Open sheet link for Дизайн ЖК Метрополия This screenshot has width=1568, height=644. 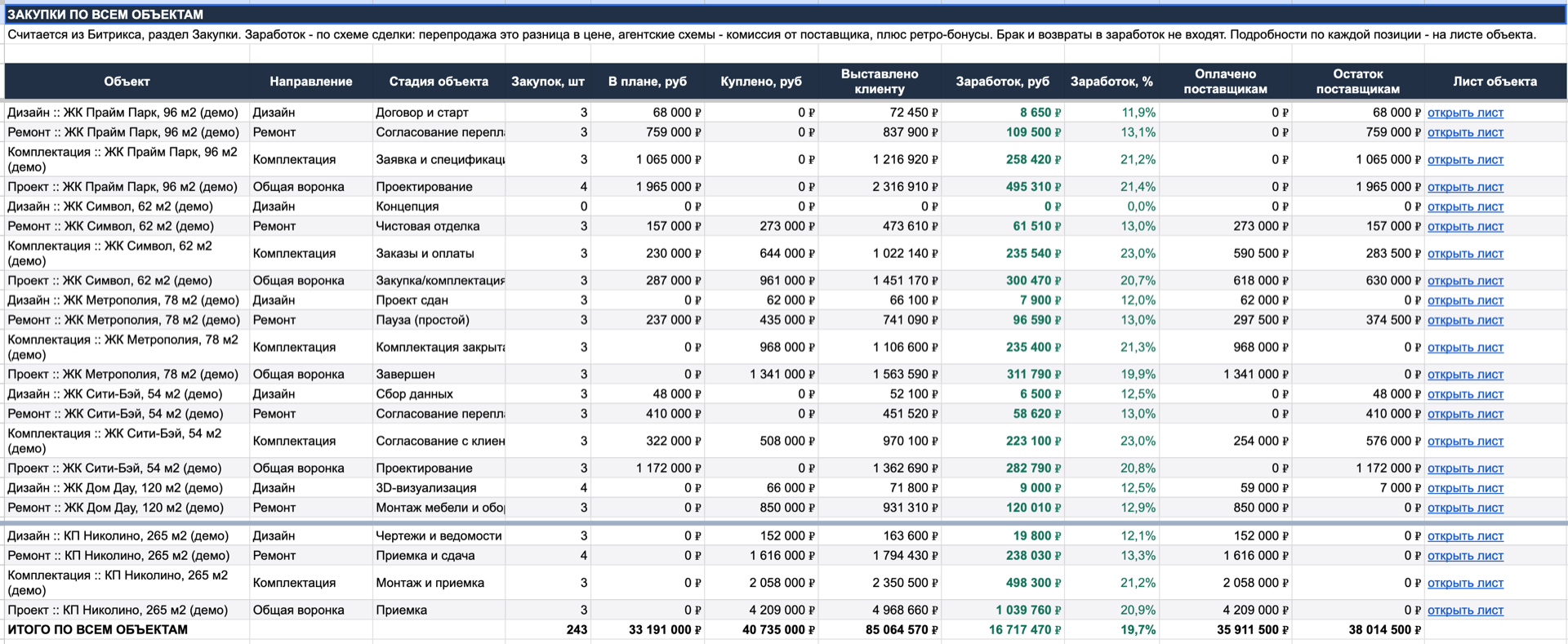[1465, 300]
